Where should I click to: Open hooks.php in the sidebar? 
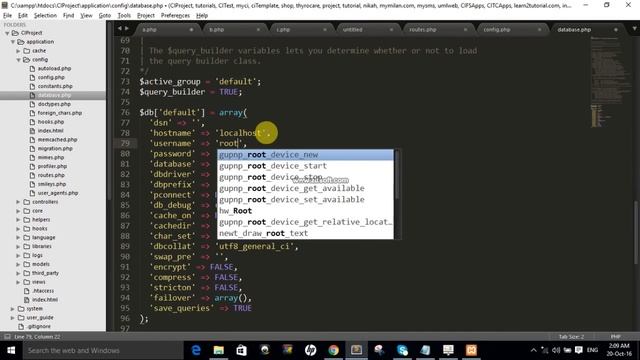coord(51,122)
